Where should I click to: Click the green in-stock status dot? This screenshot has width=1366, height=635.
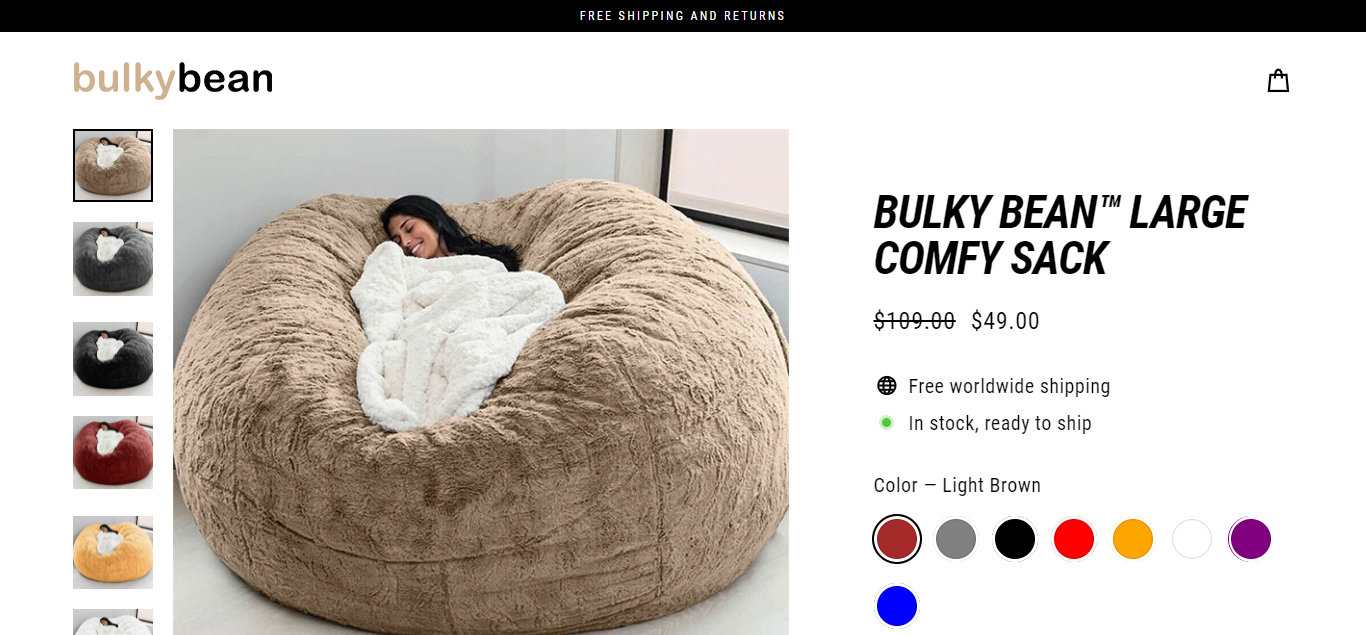(x=886, y=423)
